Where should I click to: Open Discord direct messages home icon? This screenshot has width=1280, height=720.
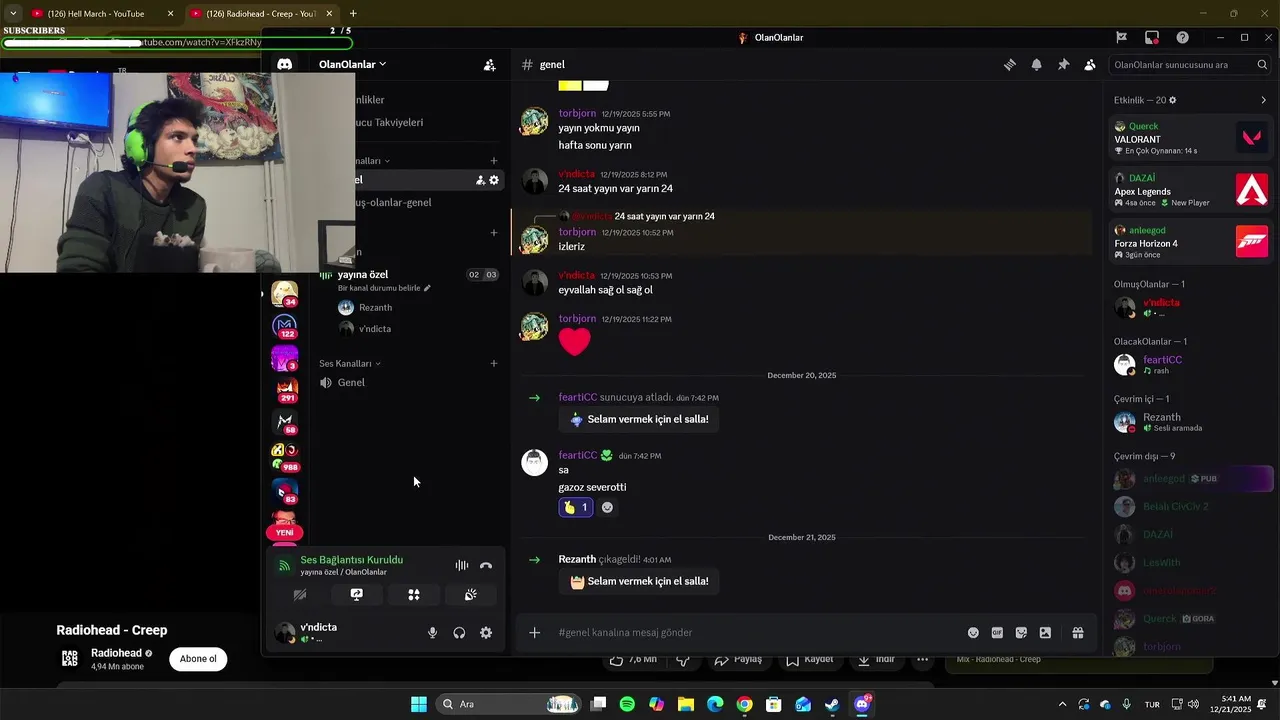coord(284,64)
